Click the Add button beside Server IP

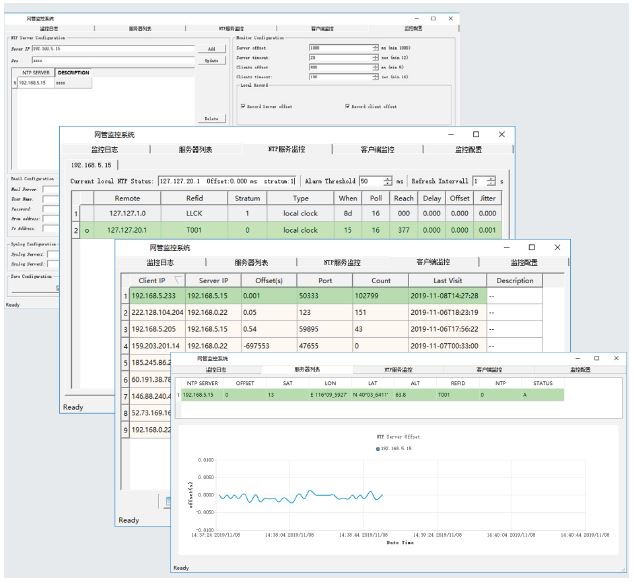pos(211,47)
